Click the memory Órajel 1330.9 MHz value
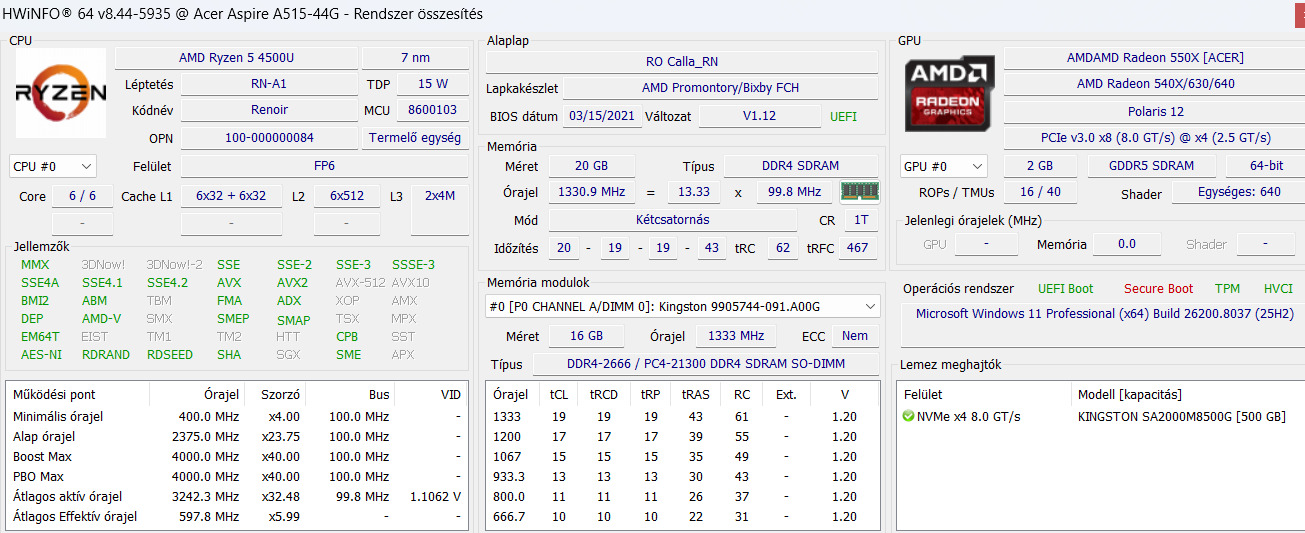This screenshot has width=1305, height=533. point(591,192)
